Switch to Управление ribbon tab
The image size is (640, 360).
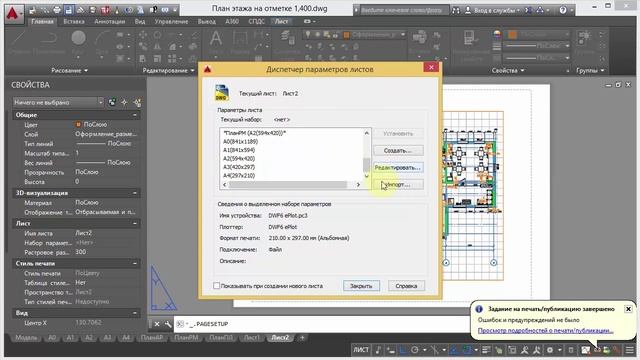tap(171, 22)
